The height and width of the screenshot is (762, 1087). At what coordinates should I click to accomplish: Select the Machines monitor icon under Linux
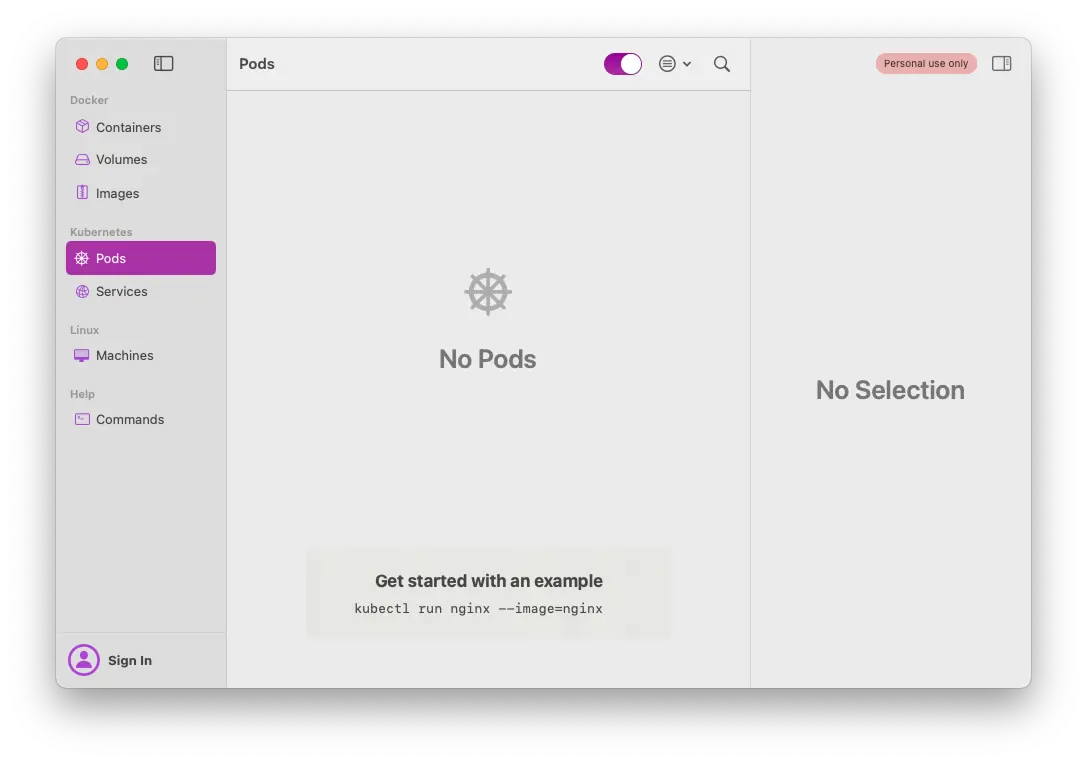(82, 355)
